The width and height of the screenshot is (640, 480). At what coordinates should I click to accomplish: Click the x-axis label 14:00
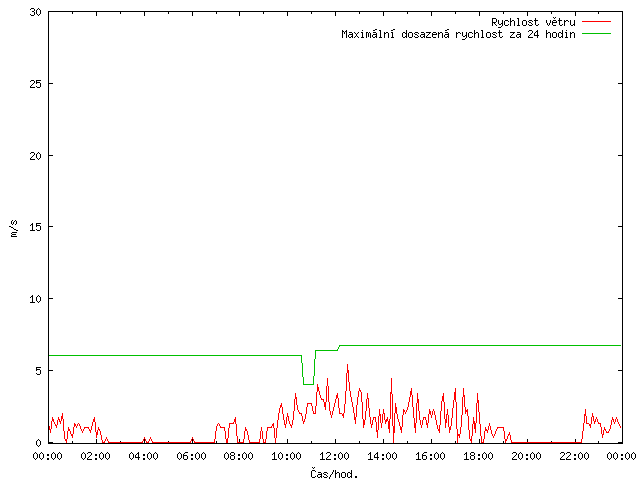point(382,456)
